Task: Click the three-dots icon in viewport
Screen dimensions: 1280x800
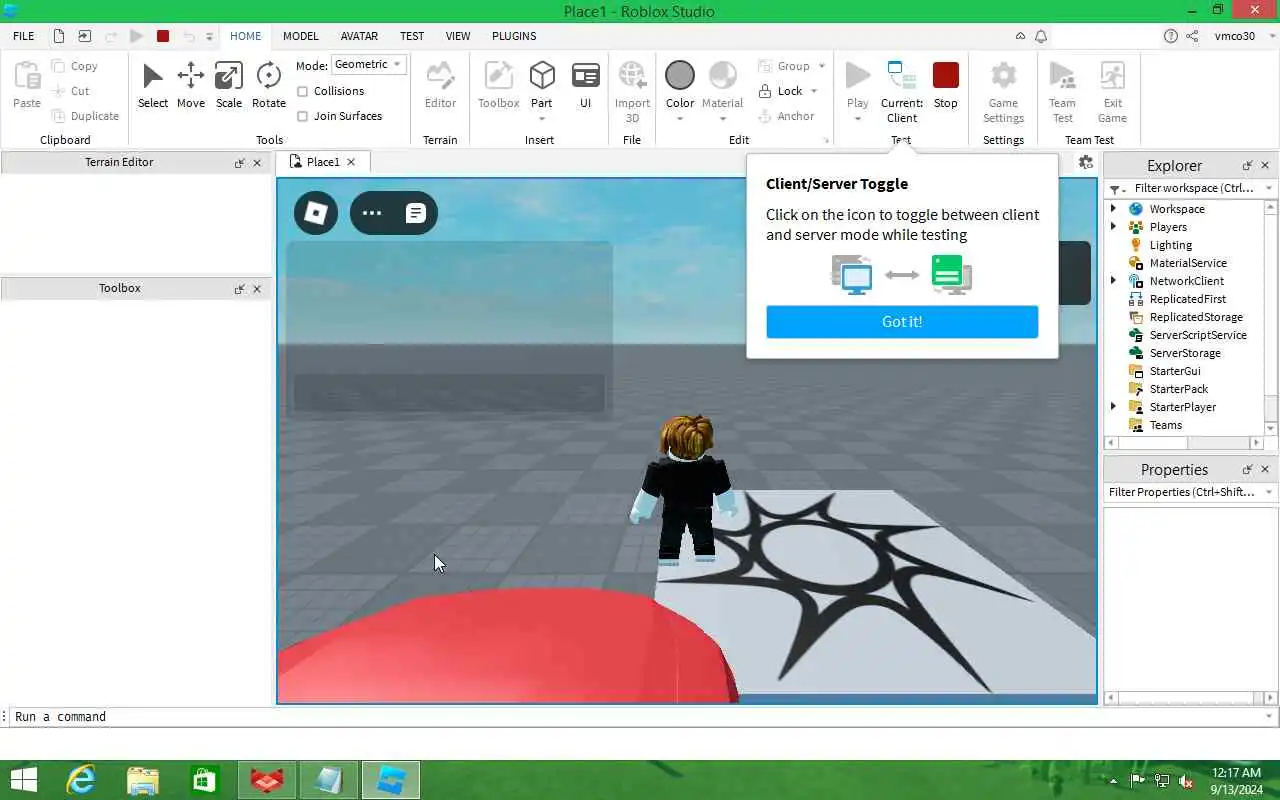Action: pos(372,213)
